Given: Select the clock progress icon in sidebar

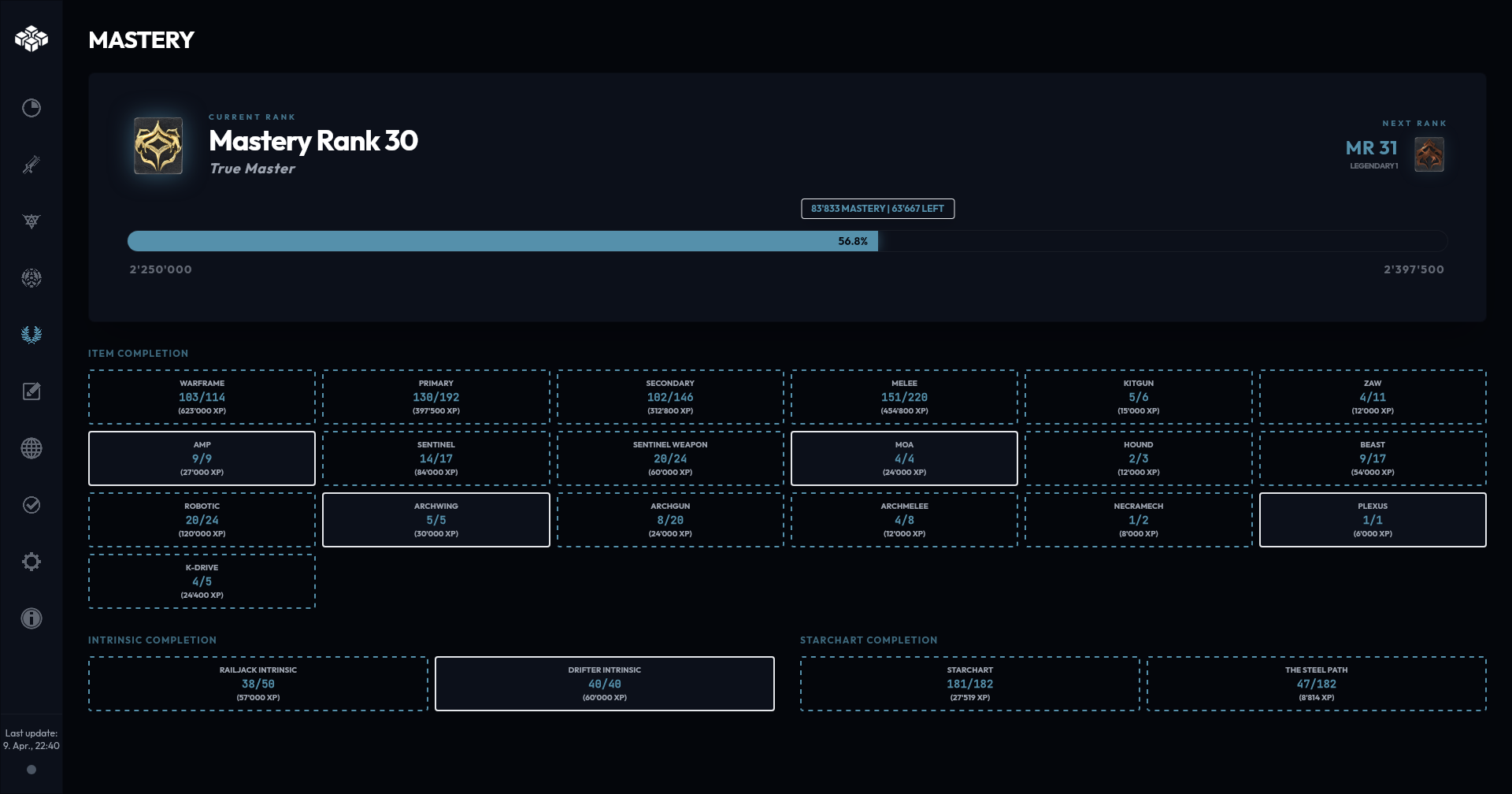Looking at the screenshot, I should (x=31, y=109).
